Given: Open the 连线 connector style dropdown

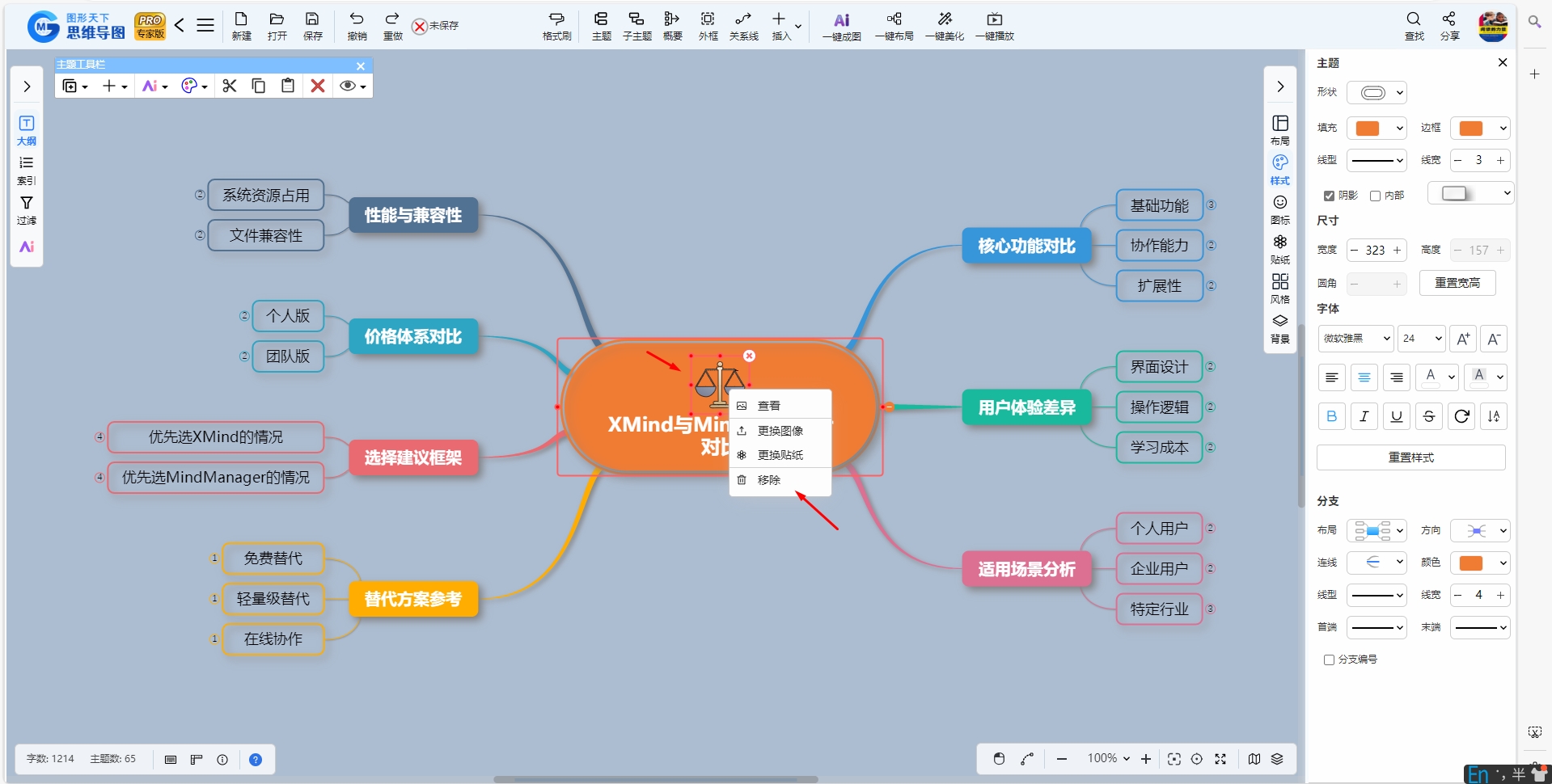Looking at the screenshot, I should [1377, 563].
